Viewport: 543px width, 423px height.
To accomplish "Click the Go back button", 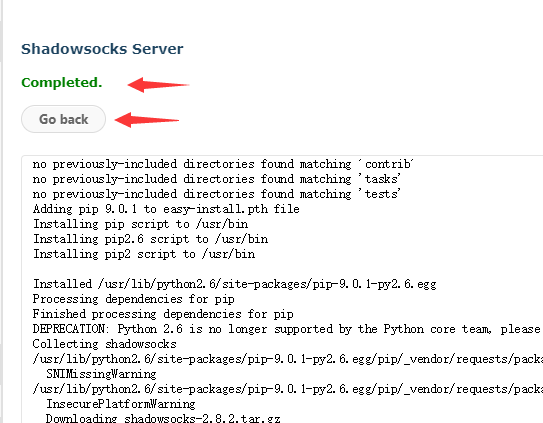I will (63, 119).
